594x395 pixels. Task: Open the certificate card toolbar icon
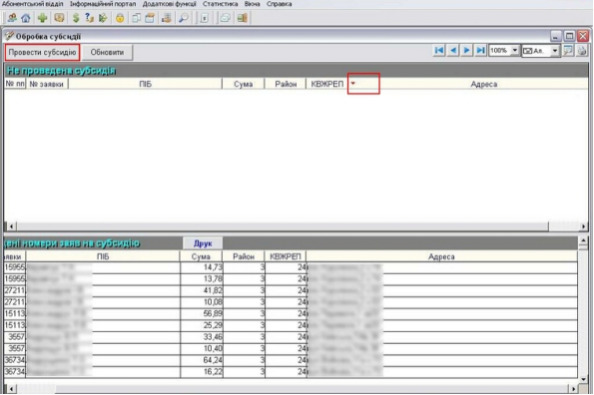(59, 18)
